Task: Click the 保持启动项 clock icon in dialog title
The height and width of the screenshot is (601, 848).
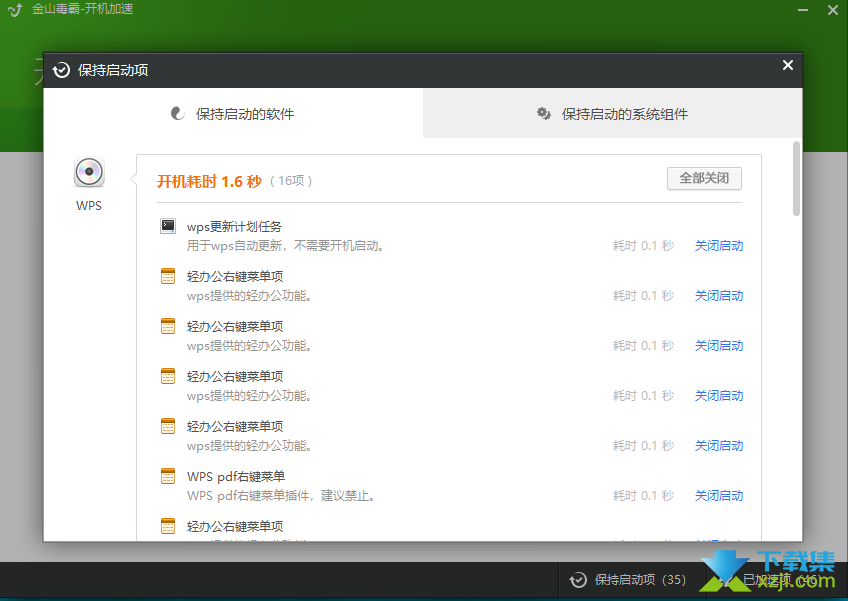Action: 61,70
